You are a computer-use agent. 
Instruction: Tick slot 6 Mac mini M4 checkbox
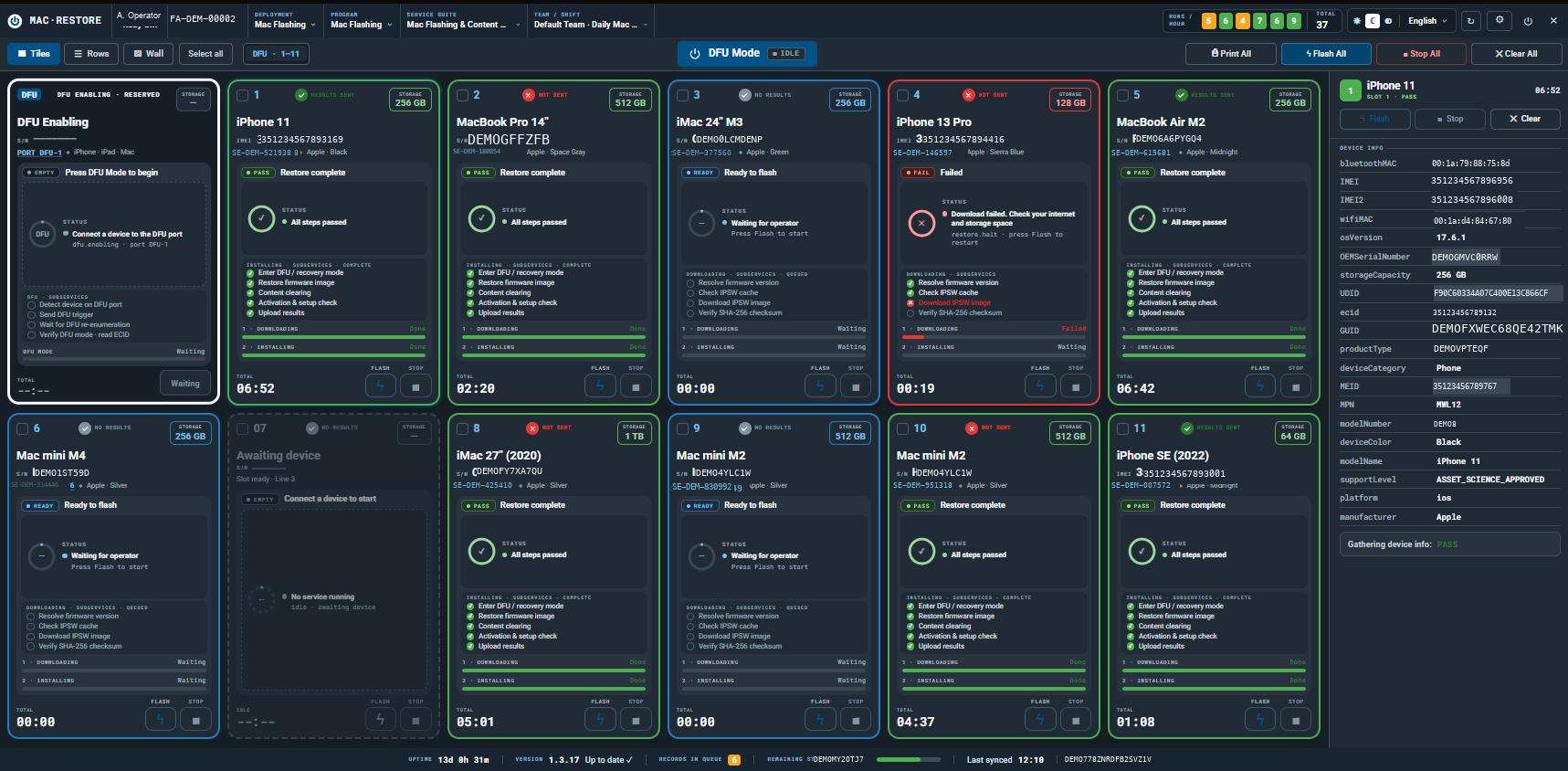coord(23,428)
